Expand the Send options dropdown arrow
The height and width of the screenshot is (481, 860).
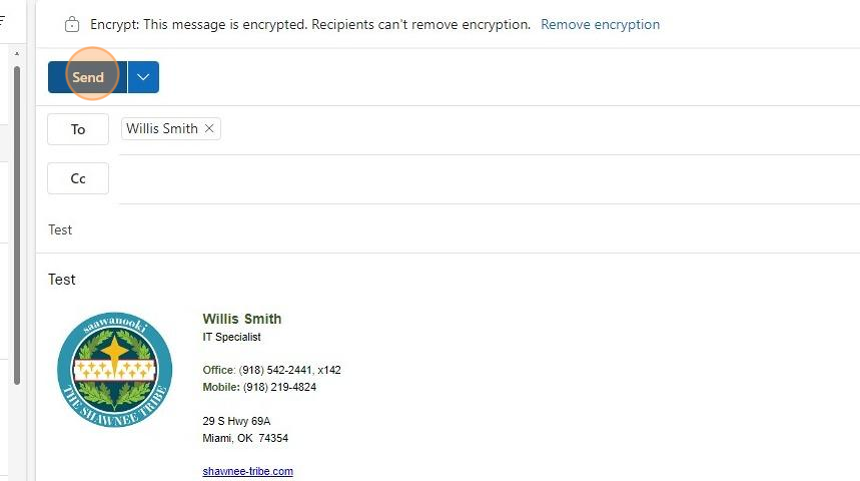tap(144, 77)
